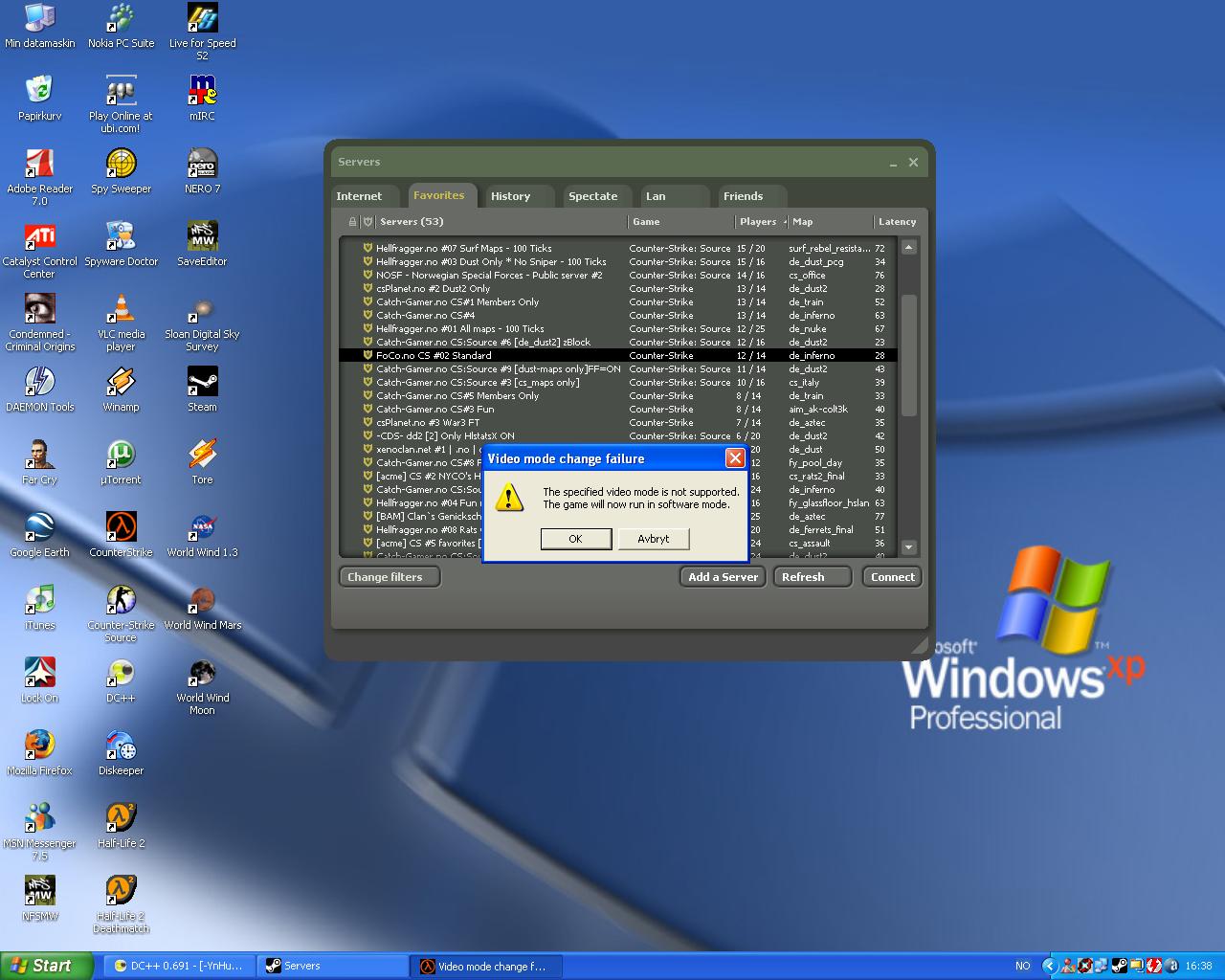This screenshot has height=980, width=1225.
Task: Sort by Servers (53) column header
Action: [501, 222]
